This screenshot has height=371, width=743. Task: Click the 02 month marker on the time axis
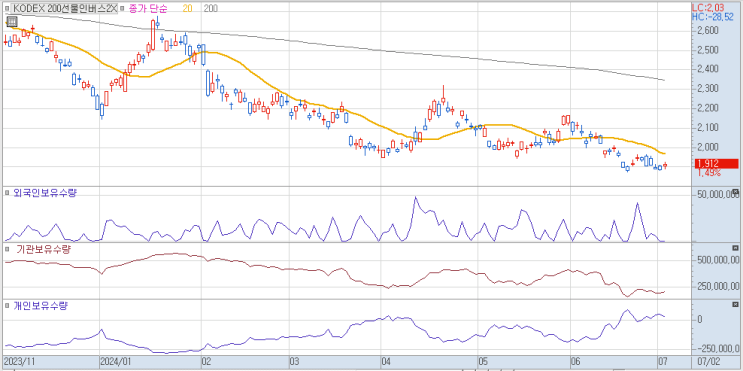point(206,361)
